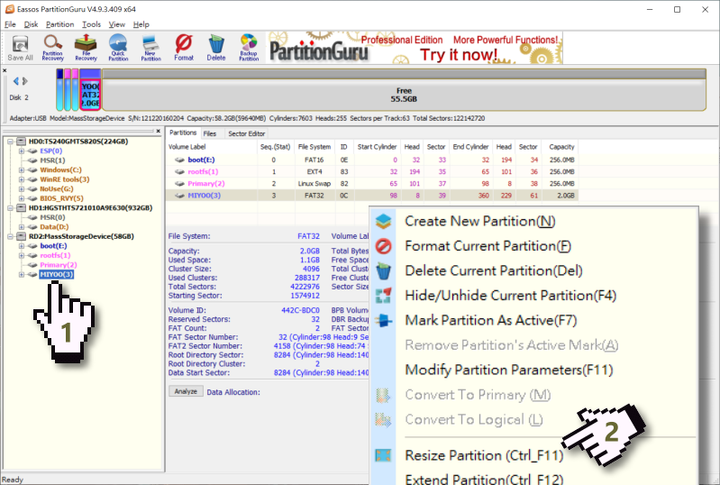Choose Delete Current Partition(Del)

[494, 271]
